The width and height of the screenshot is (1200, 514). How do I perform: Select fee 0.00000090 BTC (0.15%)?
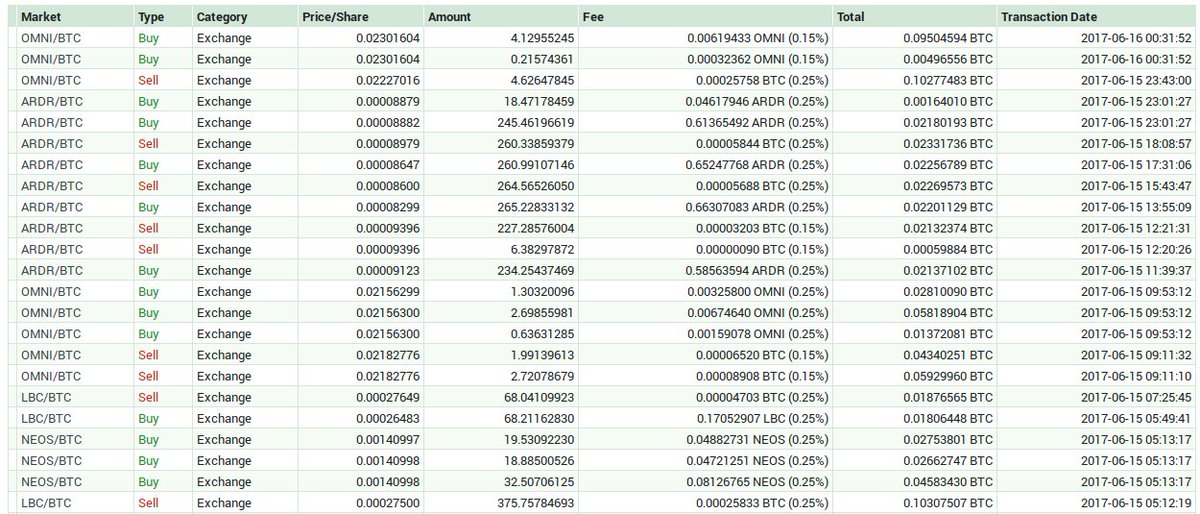pyautogui.click(x=760, y=249)
